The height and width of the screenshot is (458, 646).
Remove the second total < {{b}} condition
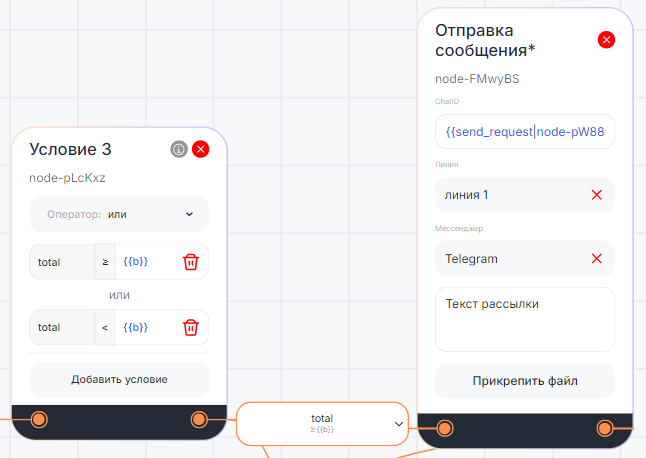[x=190, y=327]
